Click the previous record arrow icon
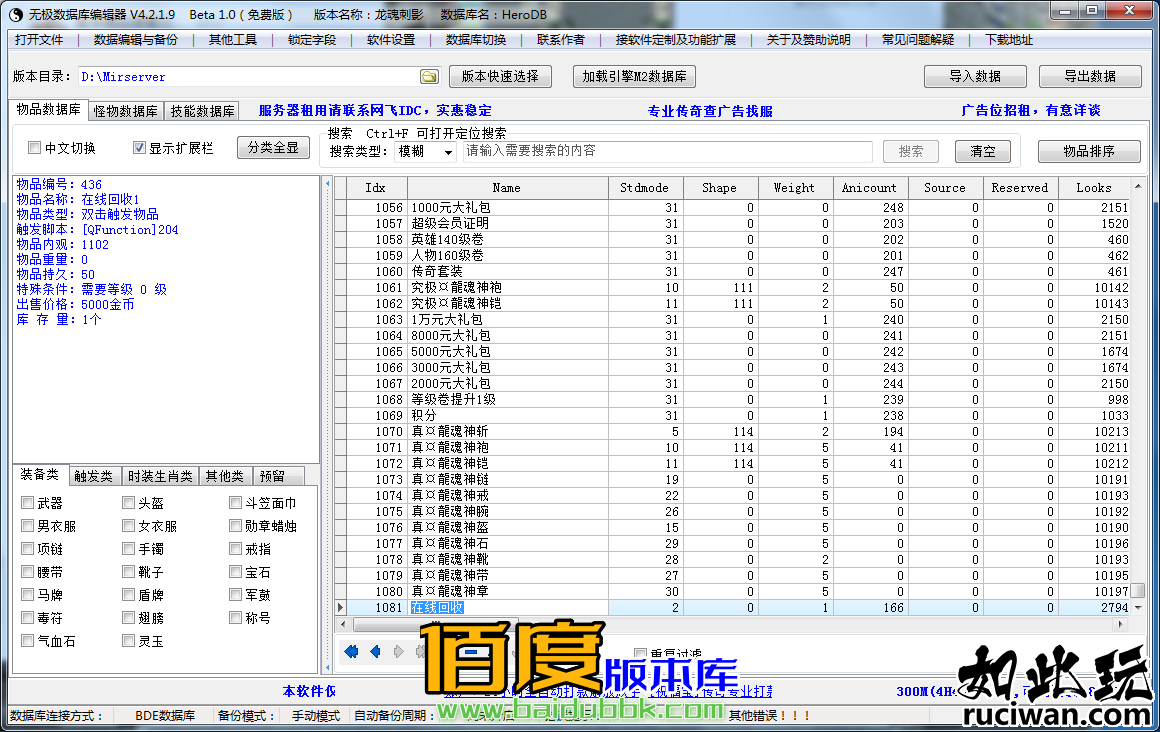This screenshot has height=732, width=1160. 375,652
